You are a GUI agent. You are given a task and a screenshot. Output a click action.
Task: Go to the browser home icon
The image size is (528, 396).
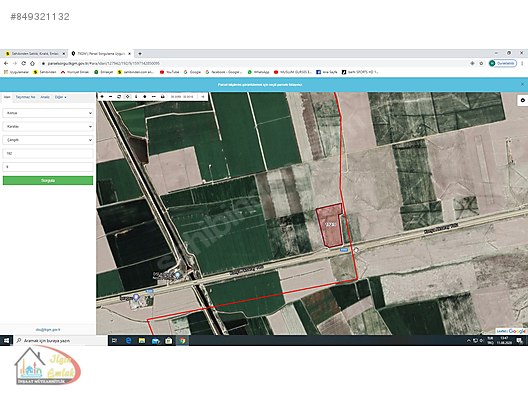tap(32, 63)
